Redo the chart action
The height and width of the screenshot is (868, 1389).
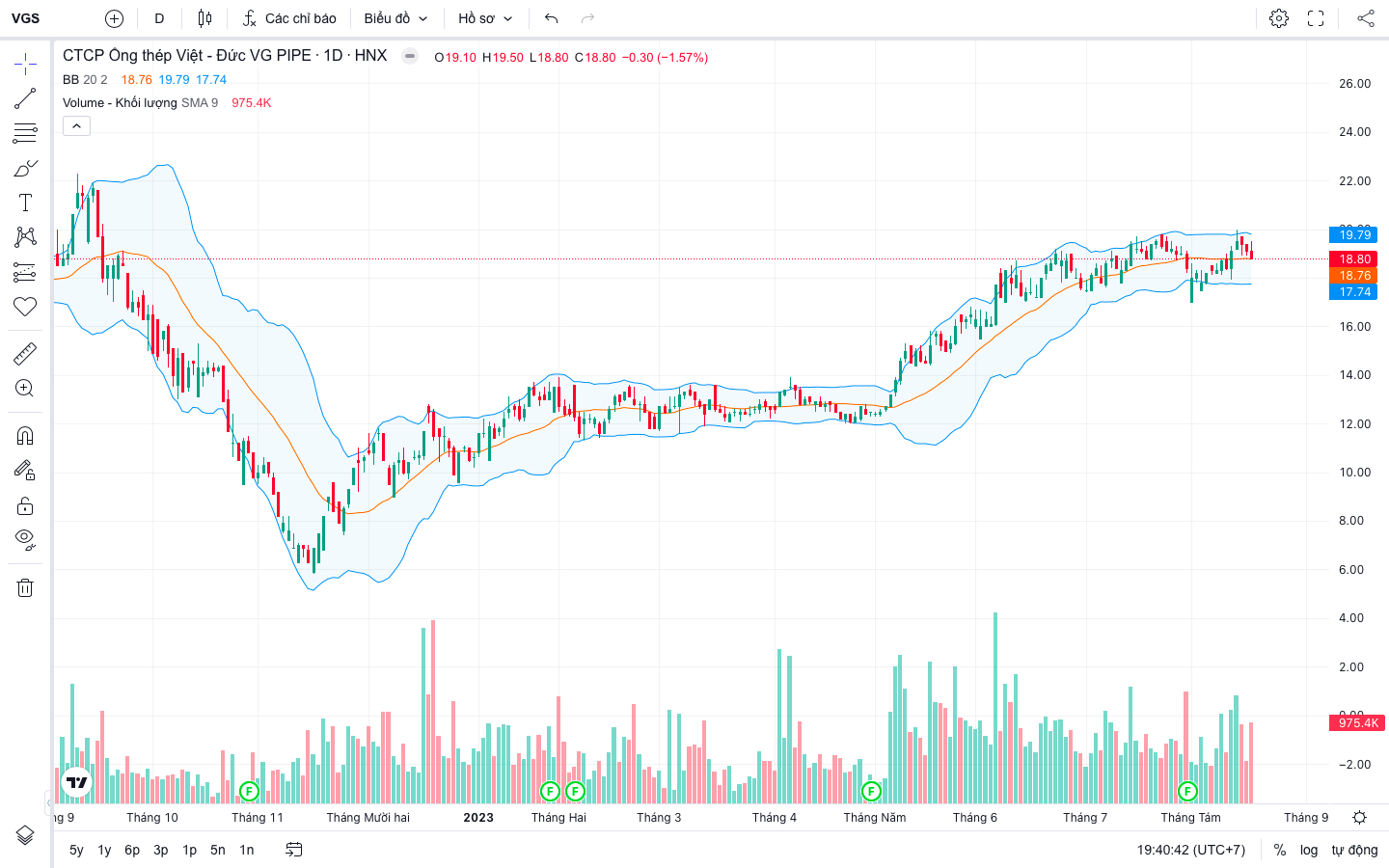click(588, 18)
